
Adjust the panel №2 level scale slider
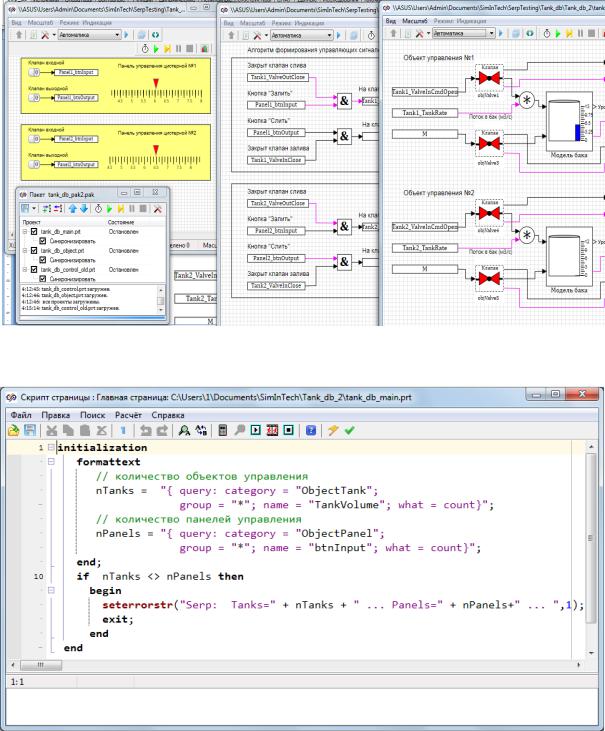tap(155, 158)
